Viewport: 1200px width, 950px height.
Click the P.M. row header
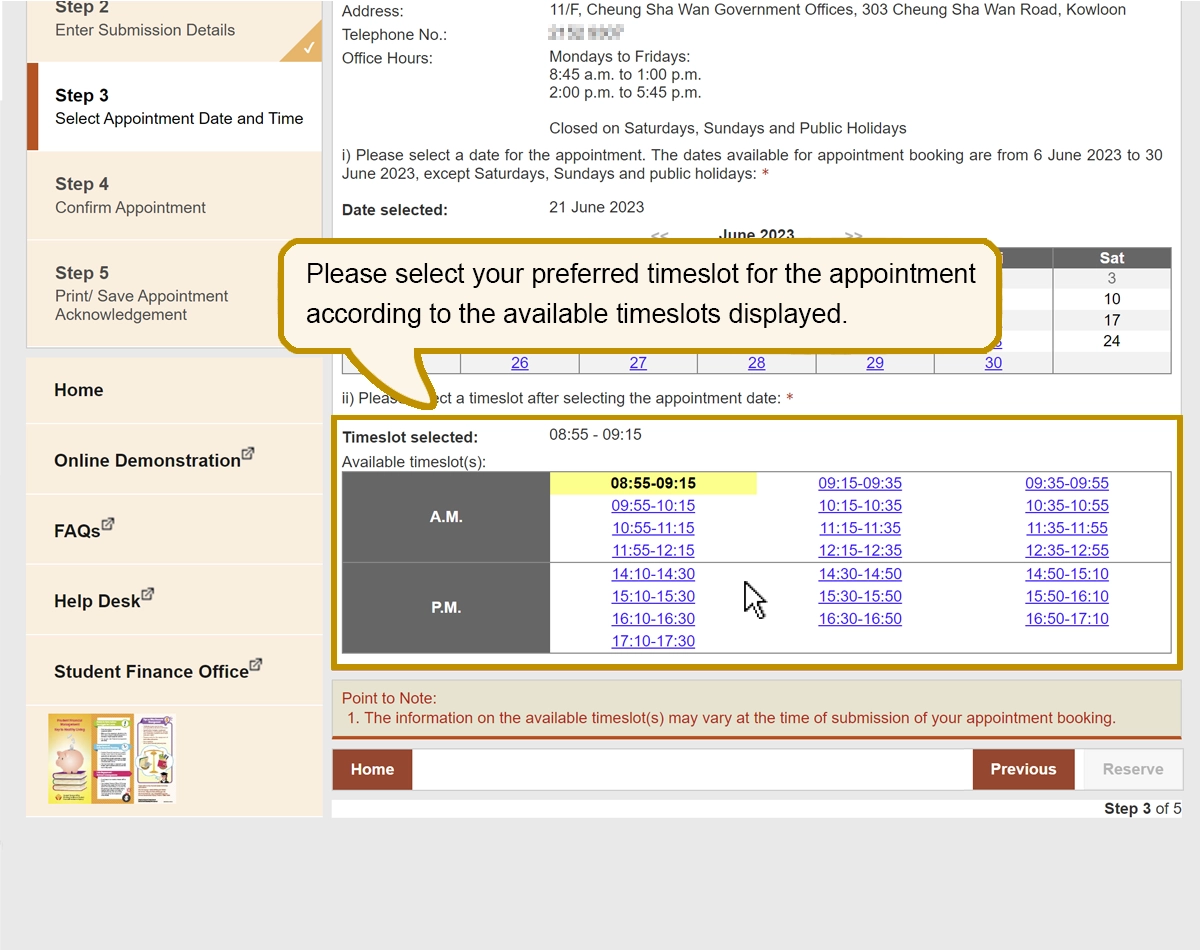pyautogui.click(x=446, y=607)
